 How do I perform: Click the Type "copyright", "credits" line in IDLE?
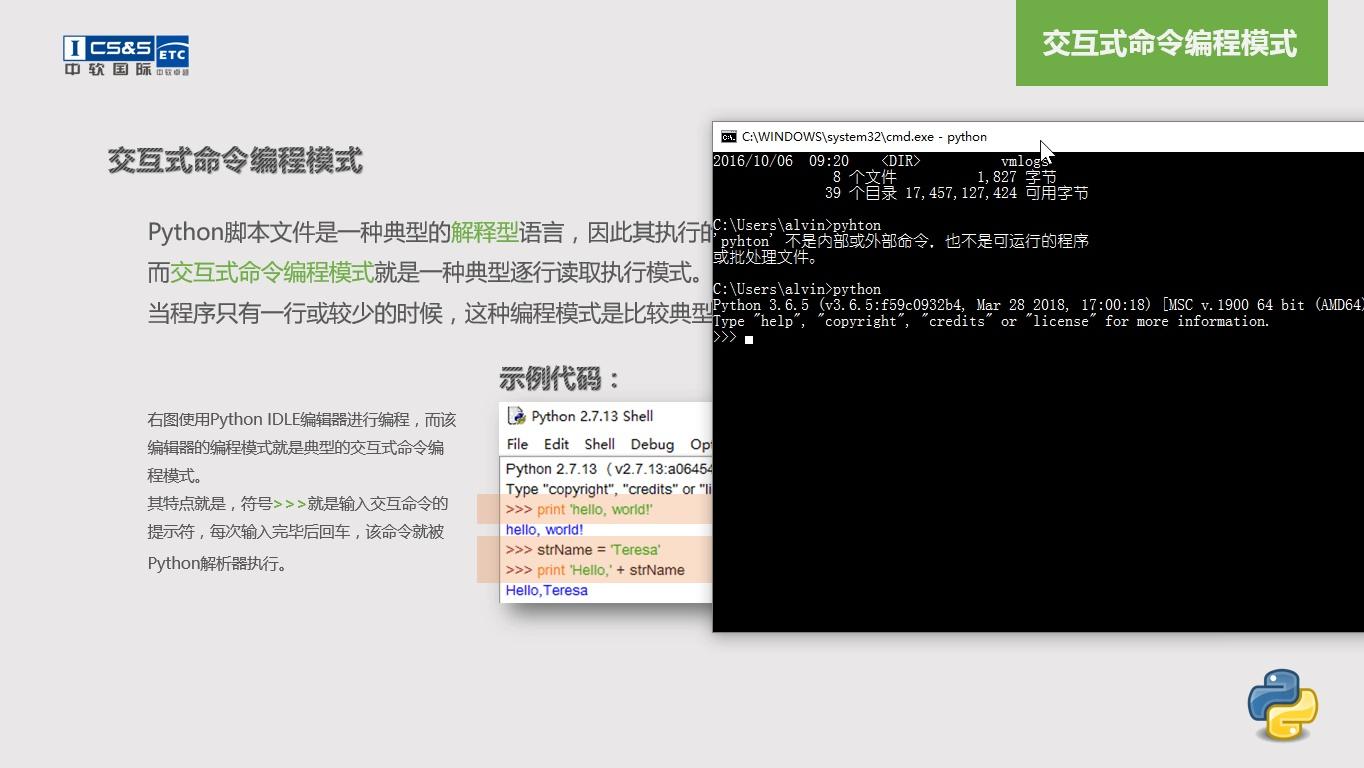tap(609, 489)
